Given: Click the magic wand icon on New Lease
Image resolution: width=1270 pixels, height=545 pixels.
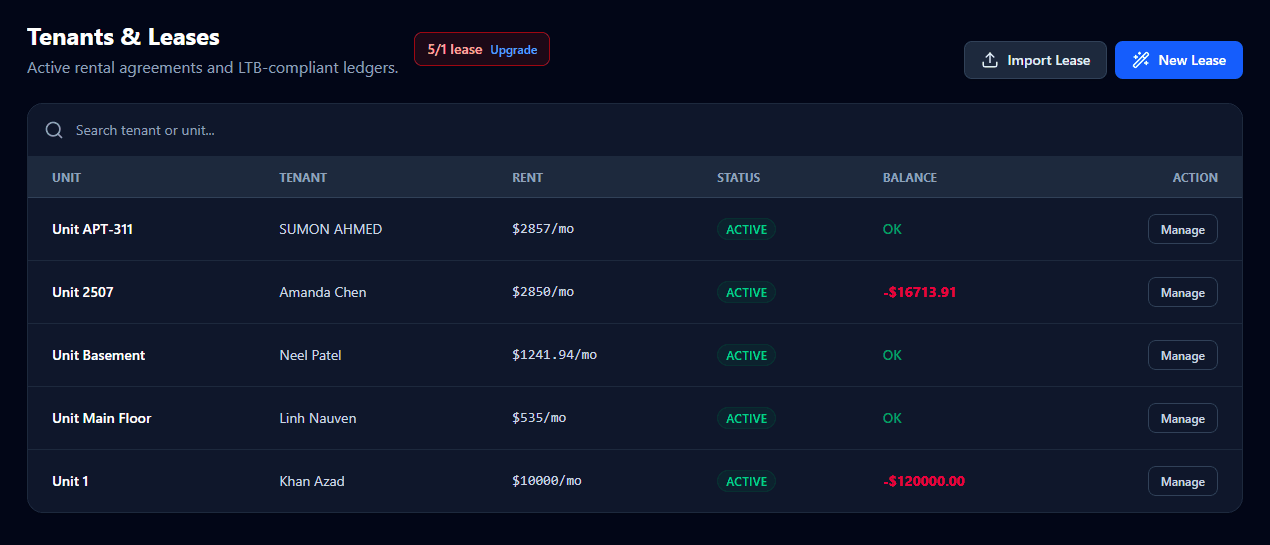Looking at the screenshot, I should pyautogui.click(x=1140, y=60).
